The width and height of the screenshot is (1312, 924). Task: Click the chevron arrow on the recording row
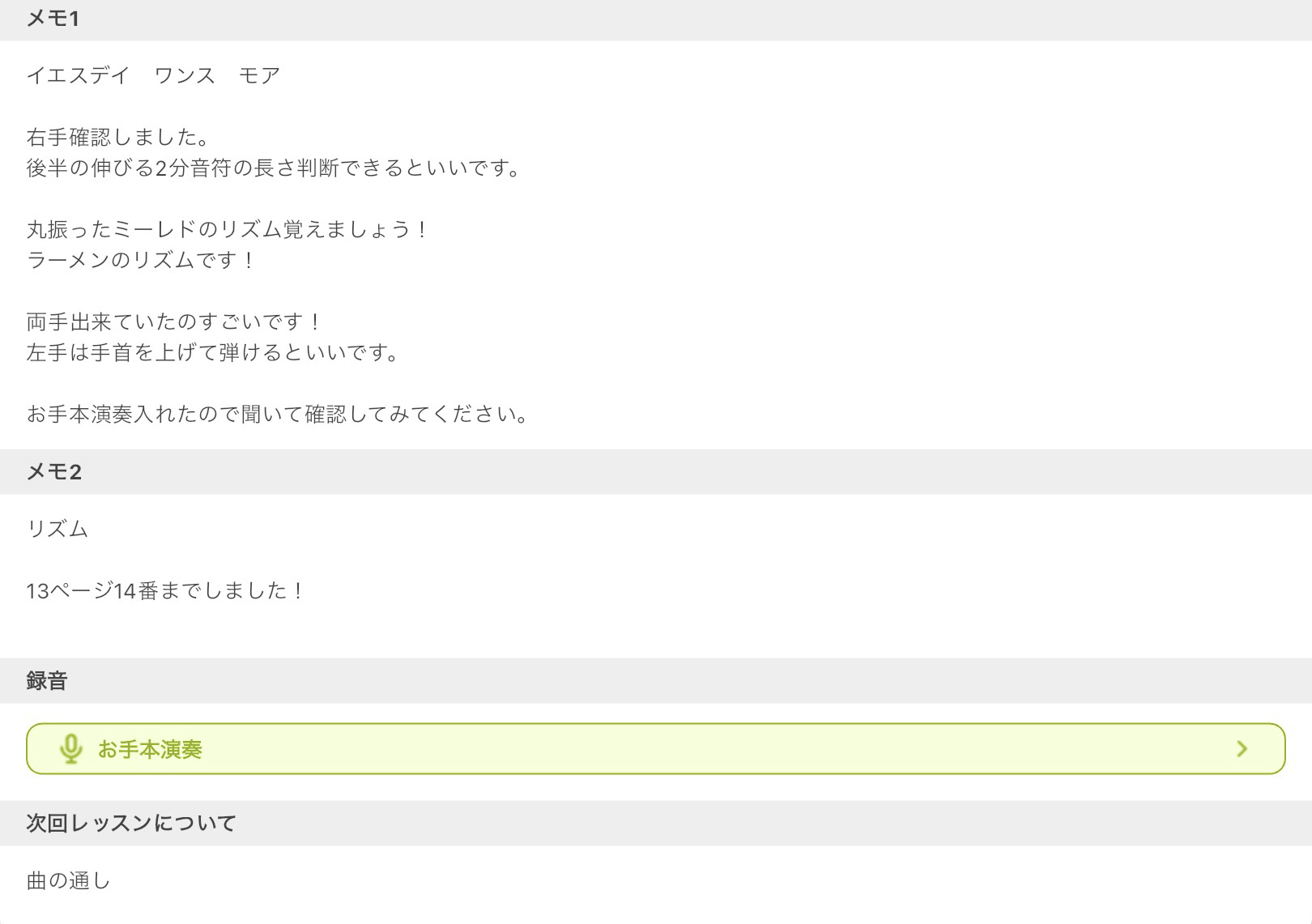point(1242,749)
